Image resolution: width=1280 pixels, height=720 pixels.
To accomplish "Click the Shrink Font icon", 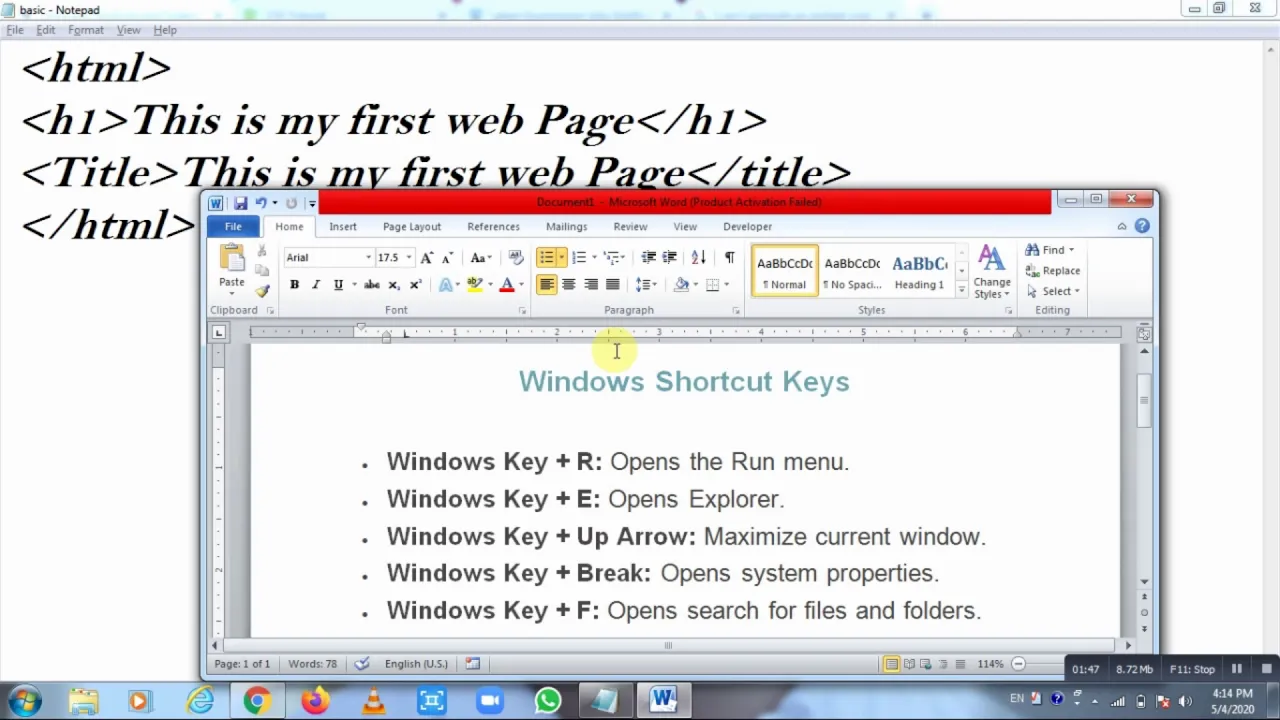I will [x=447, y=258].
